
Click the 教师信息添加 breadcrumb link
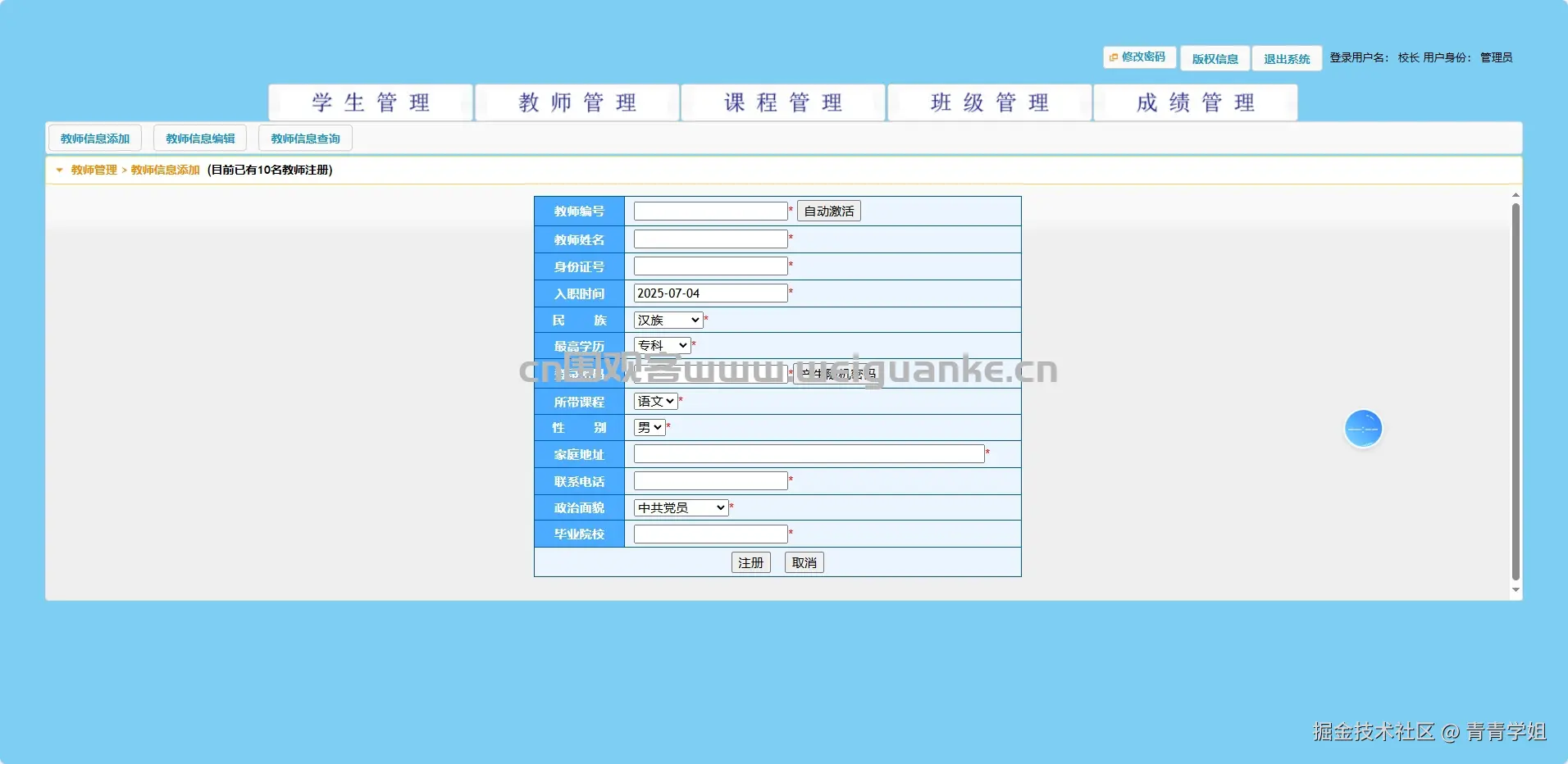click(165, 170)
